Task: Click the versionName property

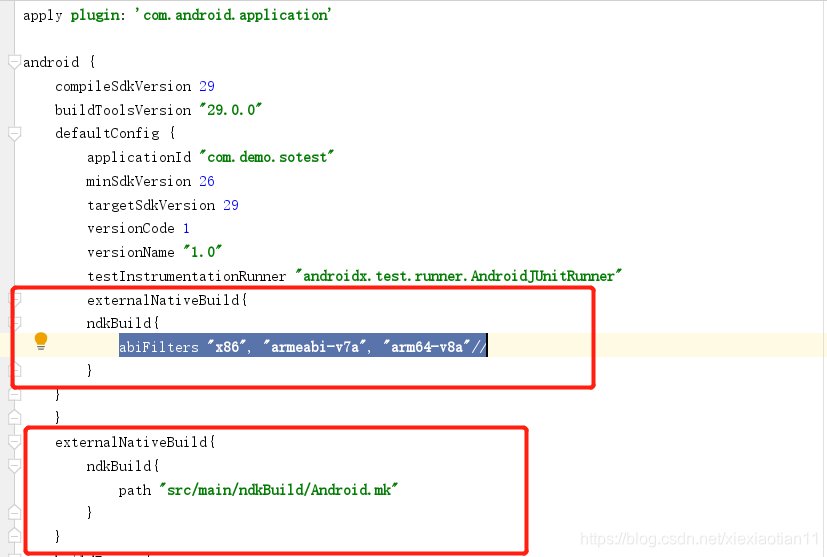Action: [130, 252]
